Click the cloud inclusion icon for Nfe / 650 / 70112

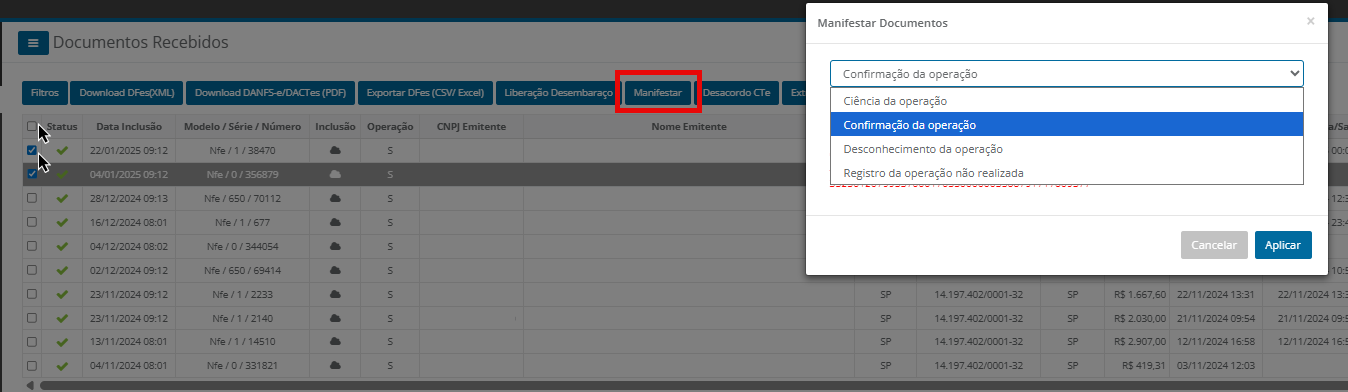[335, 198]
